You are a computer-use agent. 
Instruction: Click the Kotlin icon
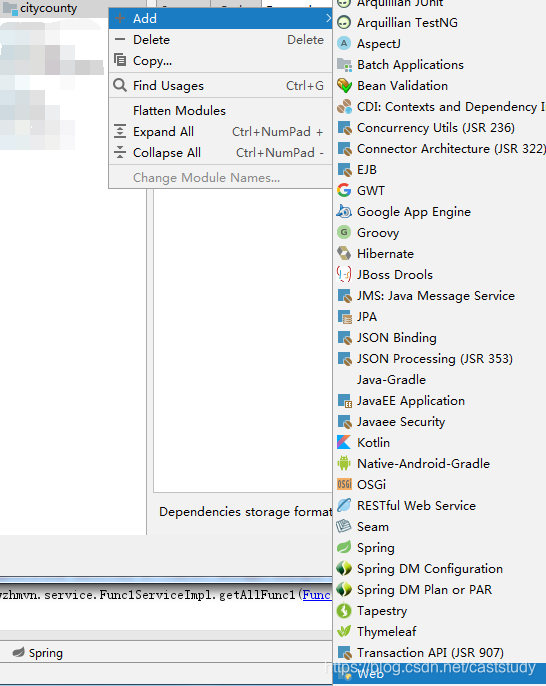click(344, 442)
